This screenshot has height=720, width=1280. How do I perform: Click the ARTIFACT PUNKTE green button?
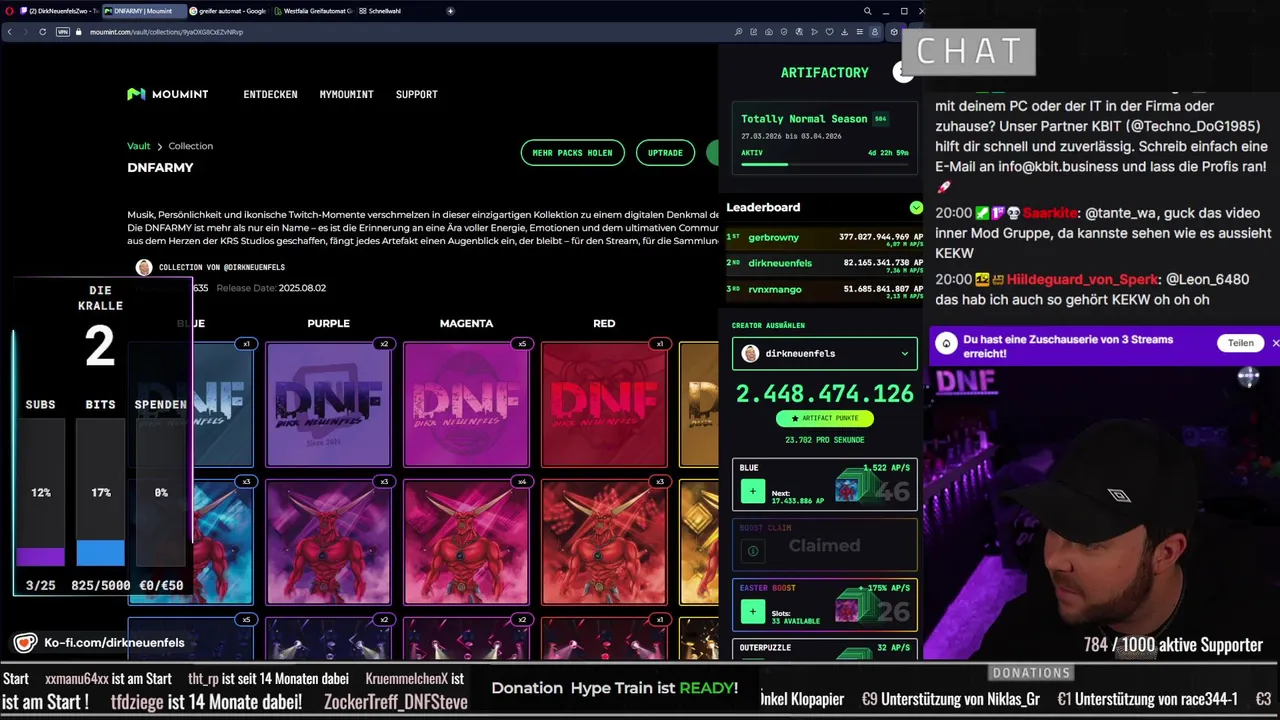point(825,418)
